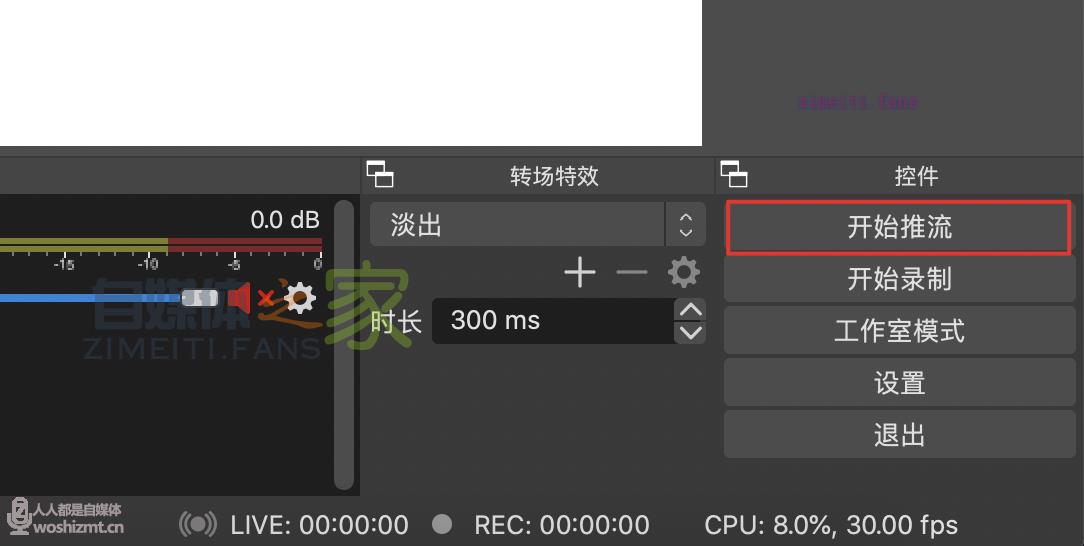The width and height of the screenshot is (1084, 546).
Task: Open 设置 settings
Action: tap(899, 383)
